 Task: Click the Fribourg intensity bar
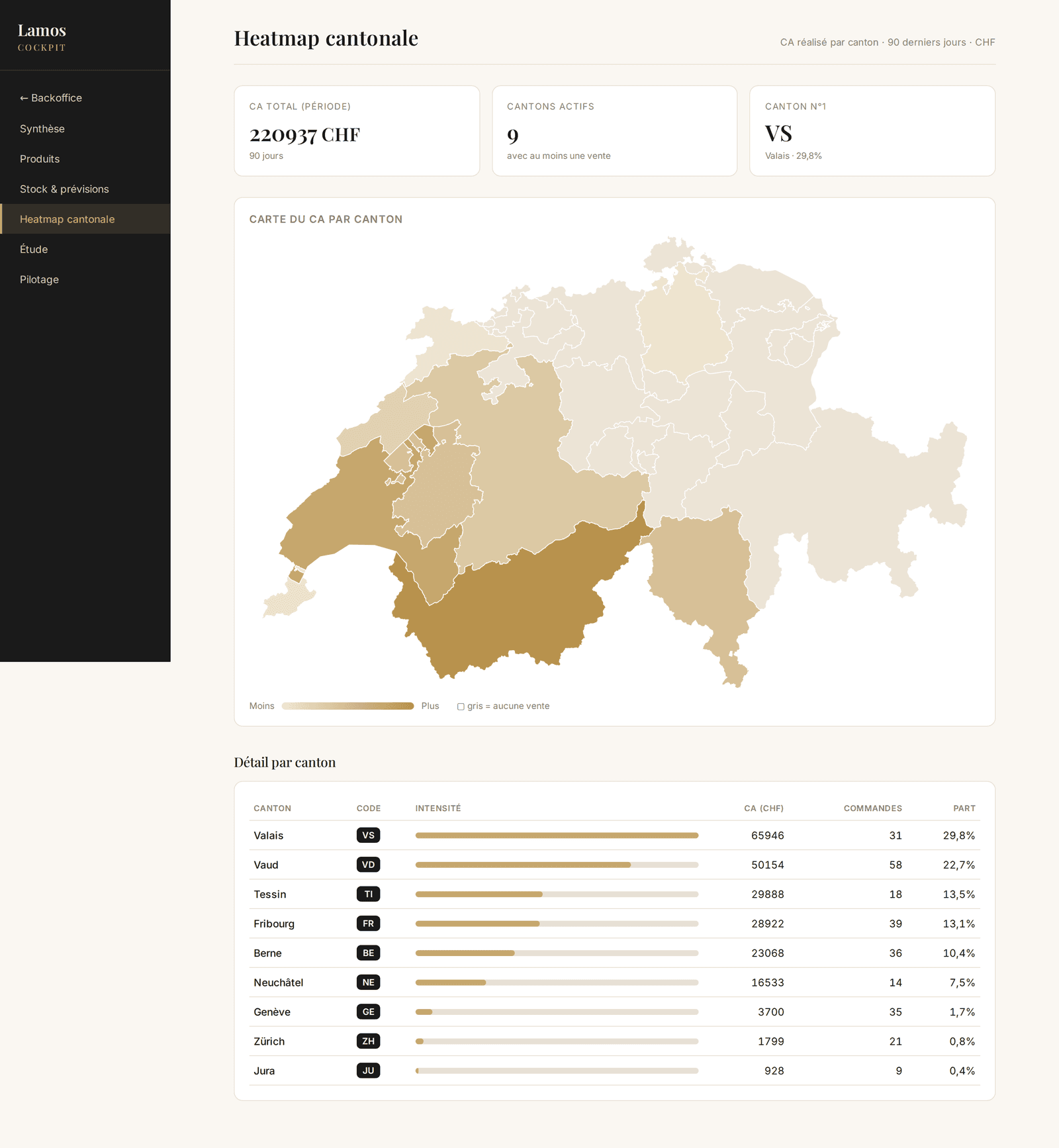pyautogui.click(x=557, y=924)
